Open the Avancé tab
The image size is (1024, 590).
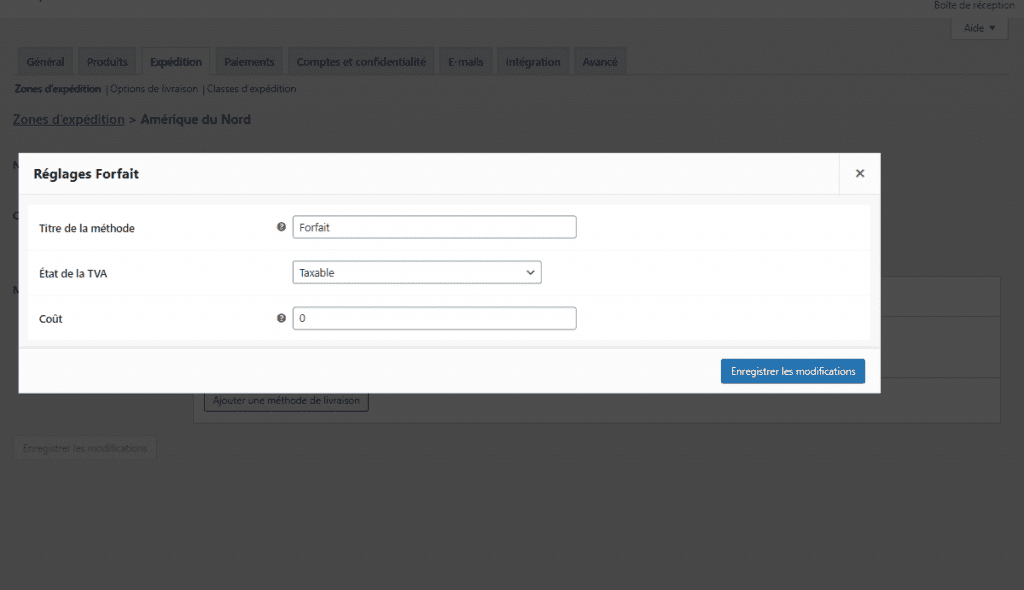(x=600, y=61)
